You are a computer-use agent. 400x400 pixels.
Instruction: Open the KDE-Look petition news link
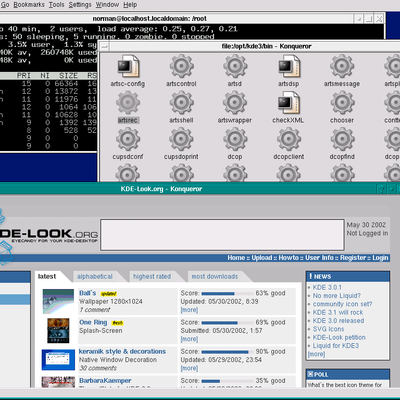pyautogui.click(x=339, y=337)
